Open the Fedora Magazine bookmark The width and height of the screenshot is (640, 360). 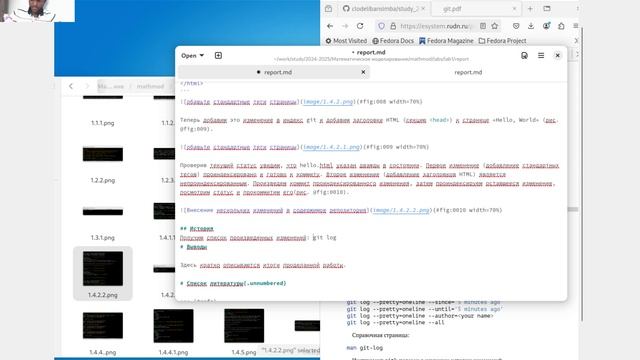point(446,41)
